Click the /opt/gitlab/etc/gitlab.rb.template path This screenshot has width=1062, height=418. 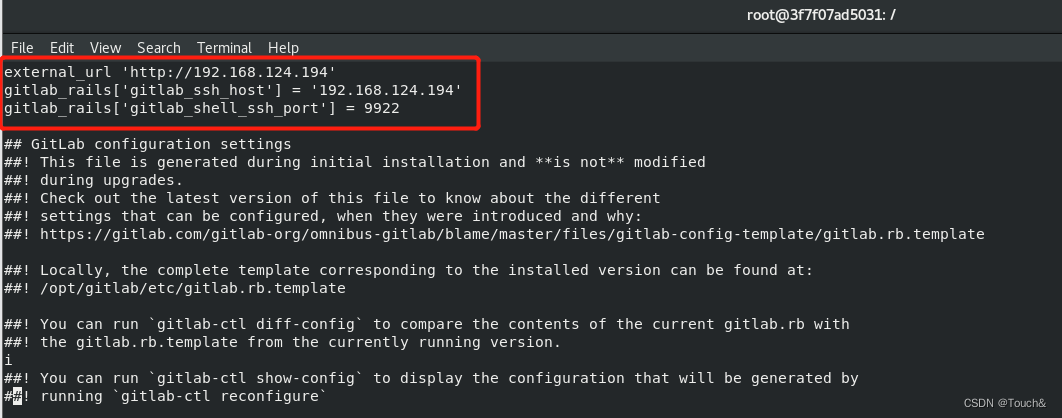[x=192, y=289]
